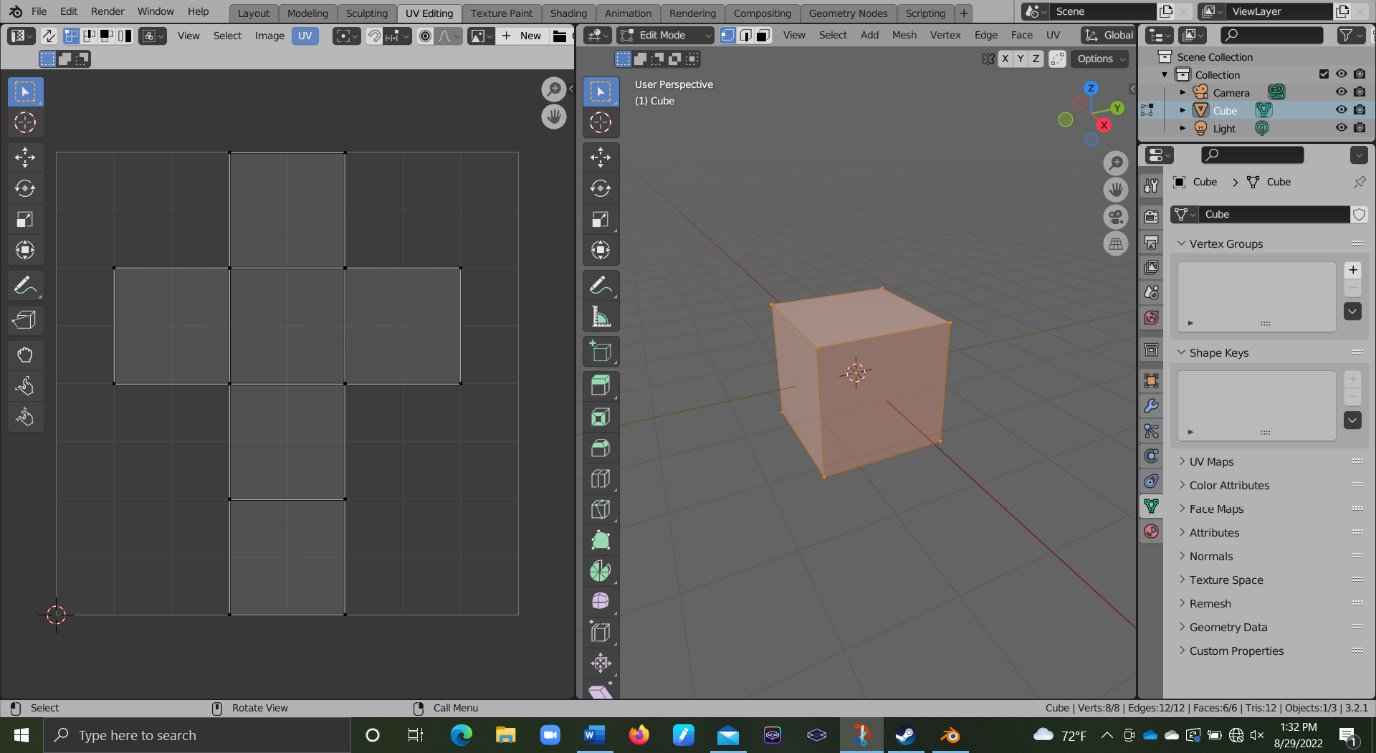Hide the Light object in outliner

coord(1341,128)
